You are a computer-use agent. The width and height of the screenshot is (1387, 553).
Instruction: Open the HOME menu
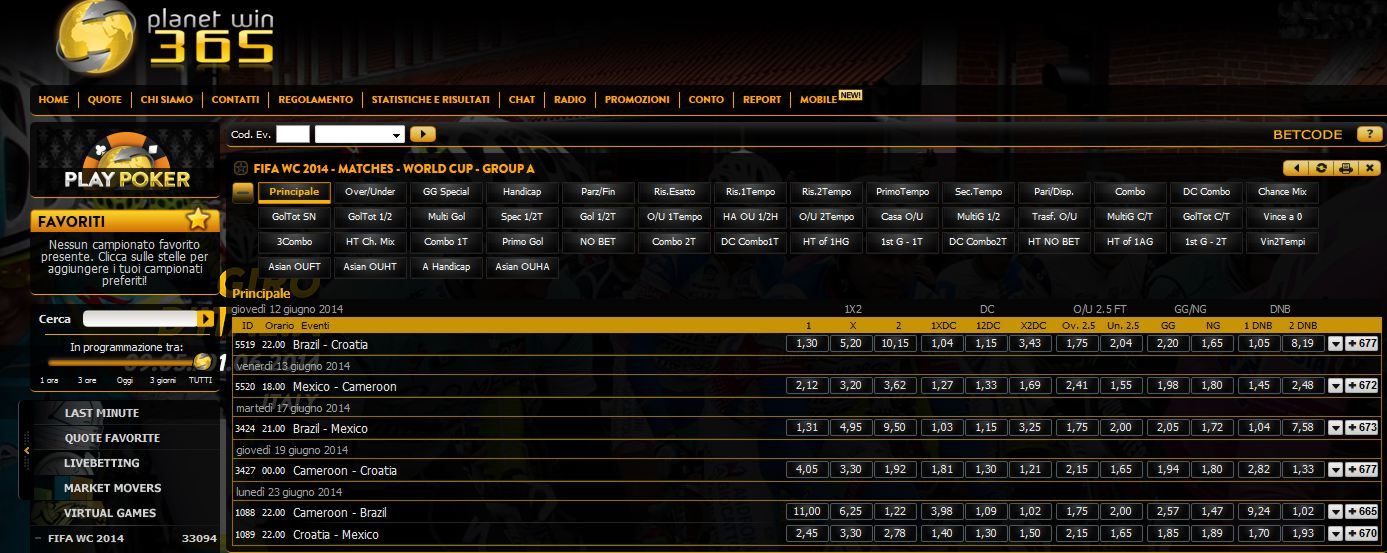(54, 100)
